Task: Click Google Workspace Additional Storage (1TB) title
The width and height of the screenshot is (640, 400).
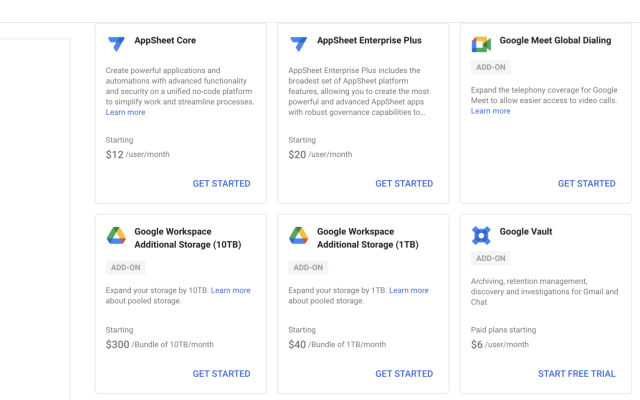Action: (x=368, y=238)
